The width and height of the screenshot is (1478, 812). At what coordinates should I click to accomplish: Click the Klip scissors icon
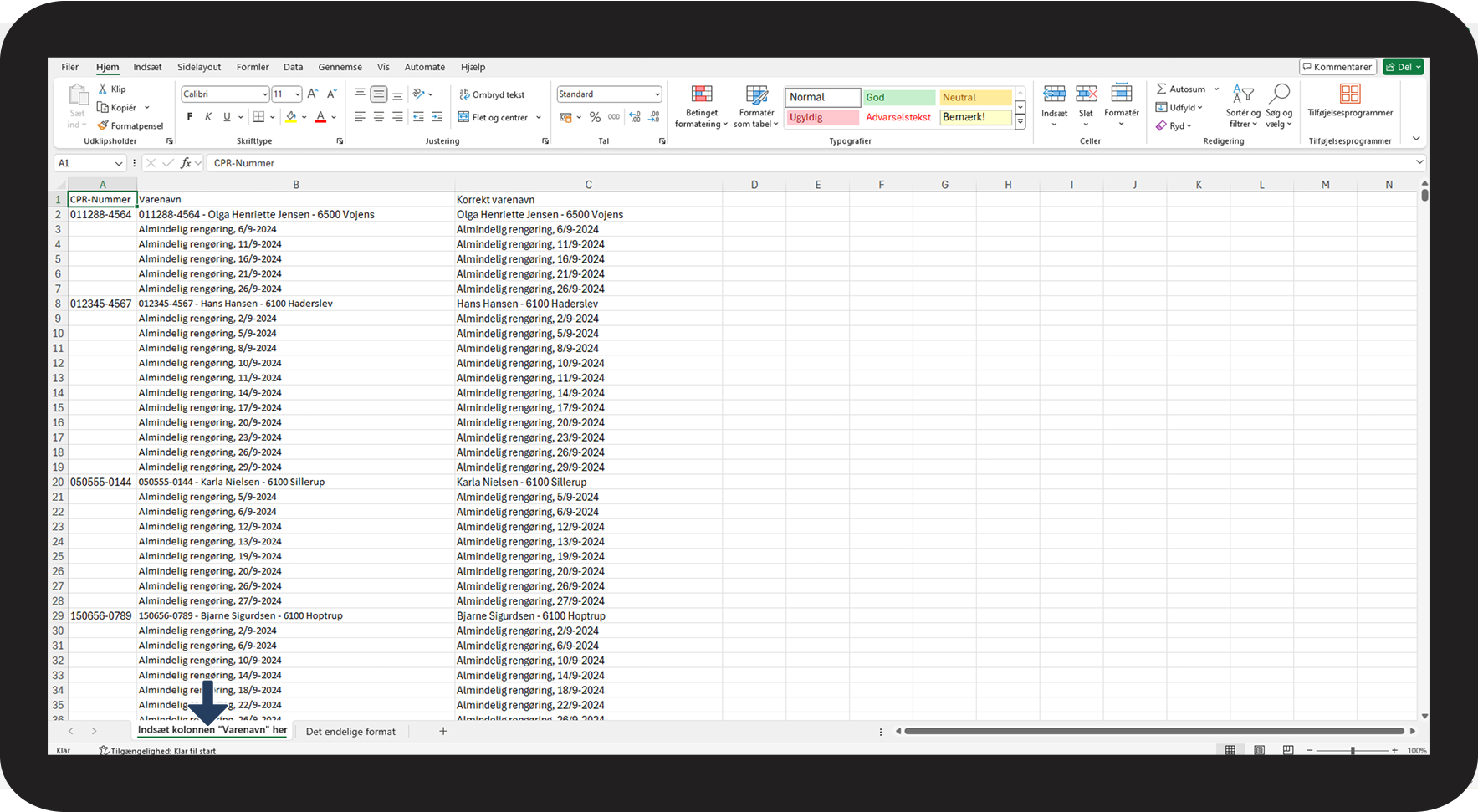click(103, 89)
